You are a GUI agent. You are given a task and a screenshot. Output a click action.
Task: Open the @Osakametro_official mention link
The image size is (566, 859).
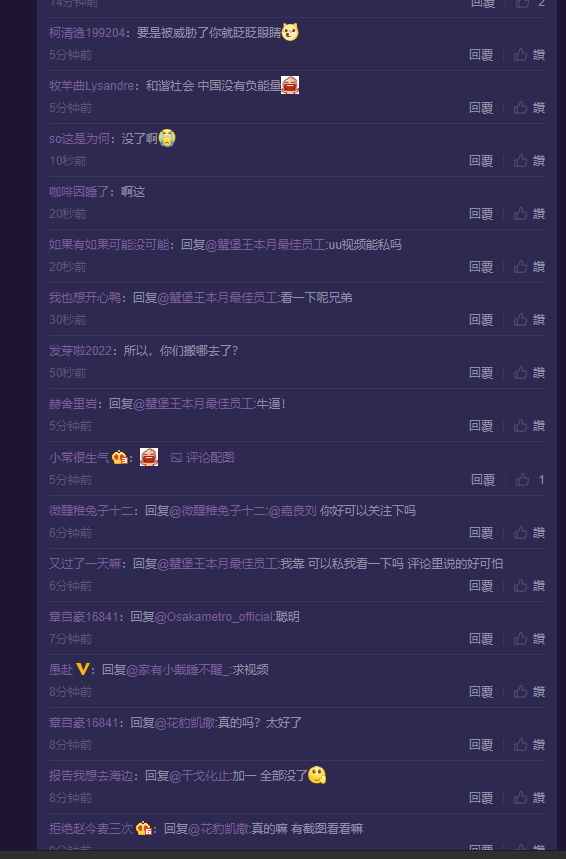click(x=214, y=616)
